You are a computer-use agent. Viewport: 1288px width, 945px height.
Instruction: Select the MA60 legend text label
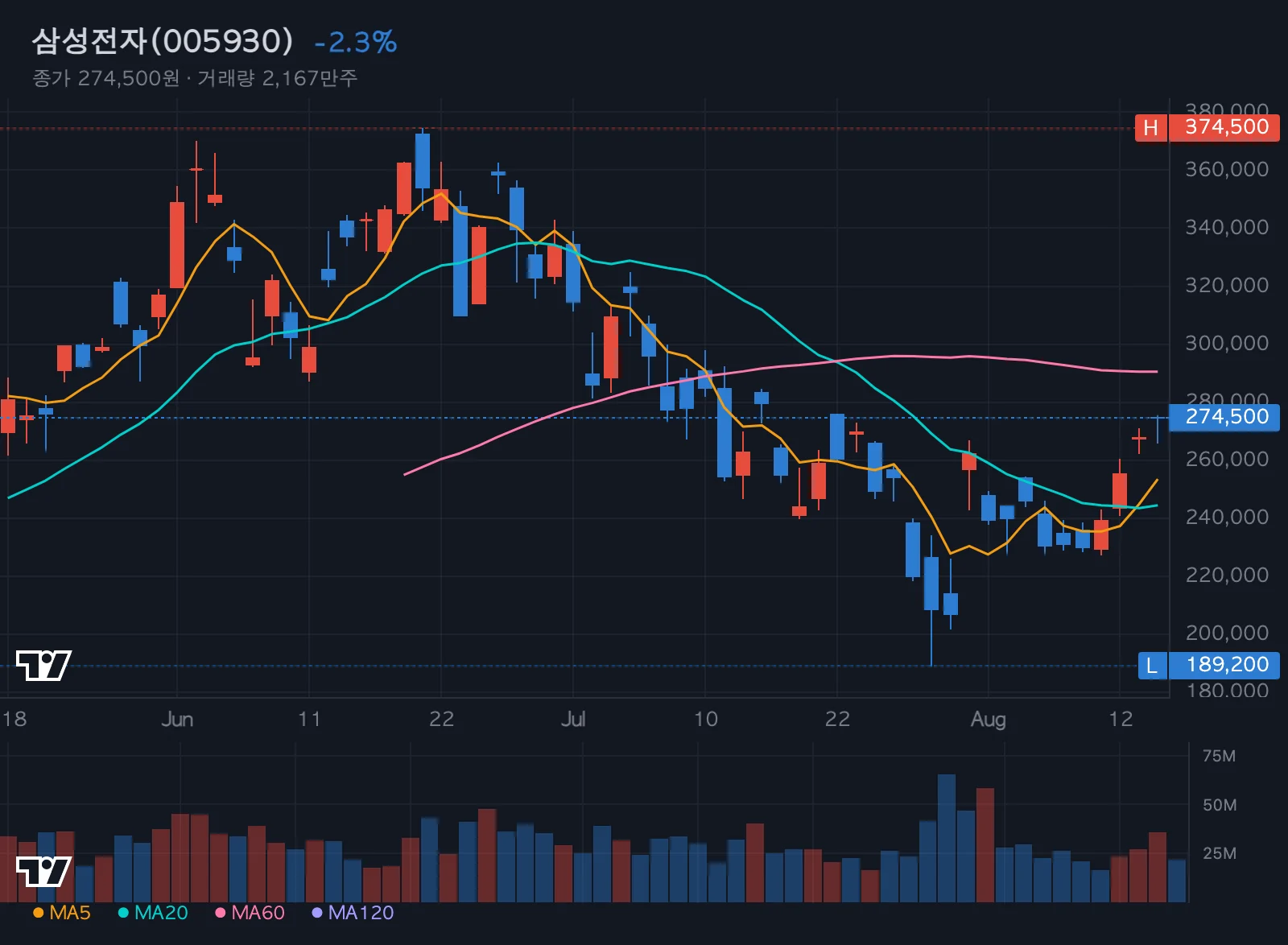pos(258,913)
